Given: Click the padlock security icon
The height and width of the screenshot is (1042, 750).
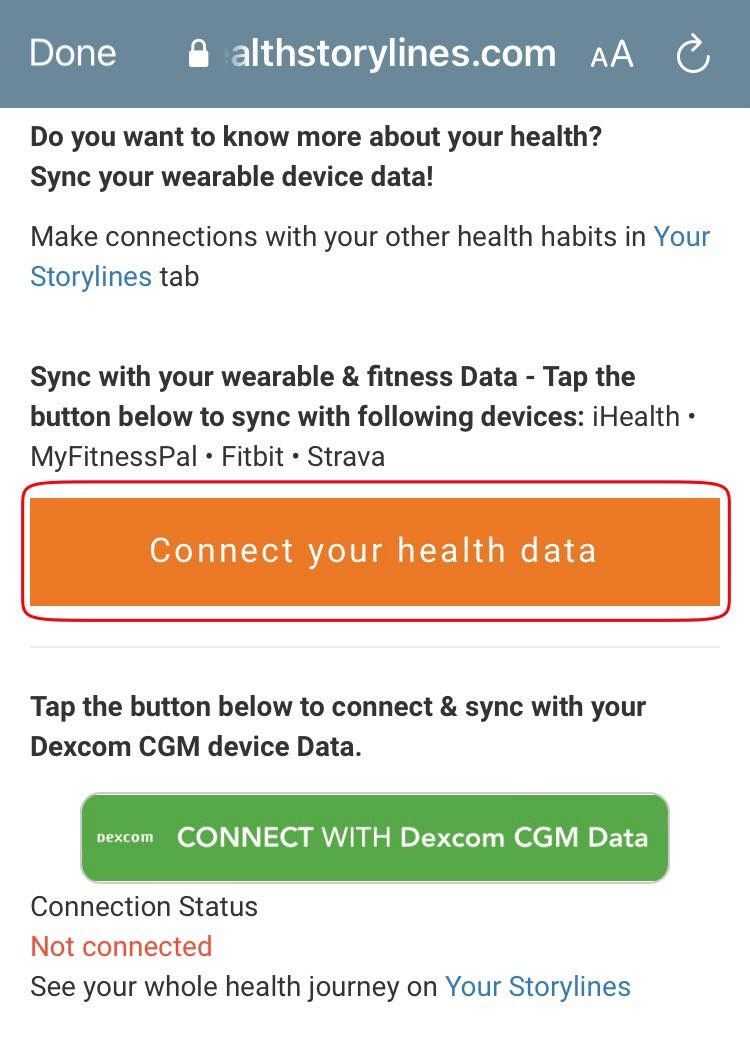Looking at the screenshot, I should [199, 54].
